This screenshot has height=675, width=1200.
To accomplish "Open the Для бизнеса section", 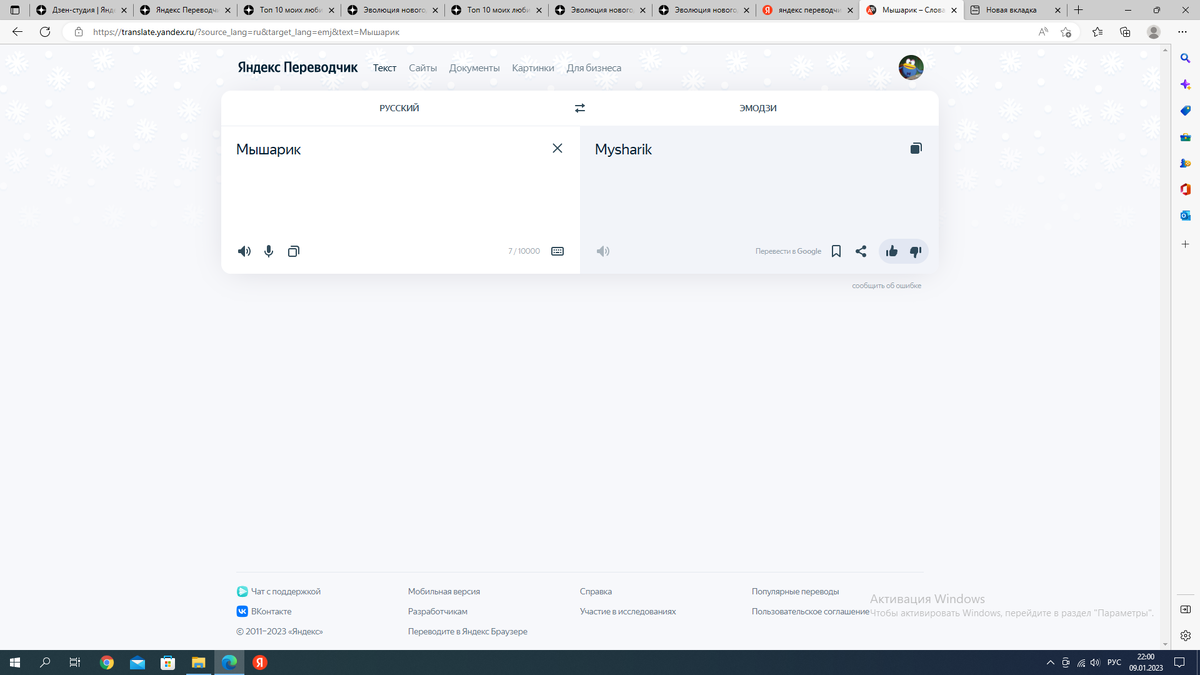I will click(594, 68).
